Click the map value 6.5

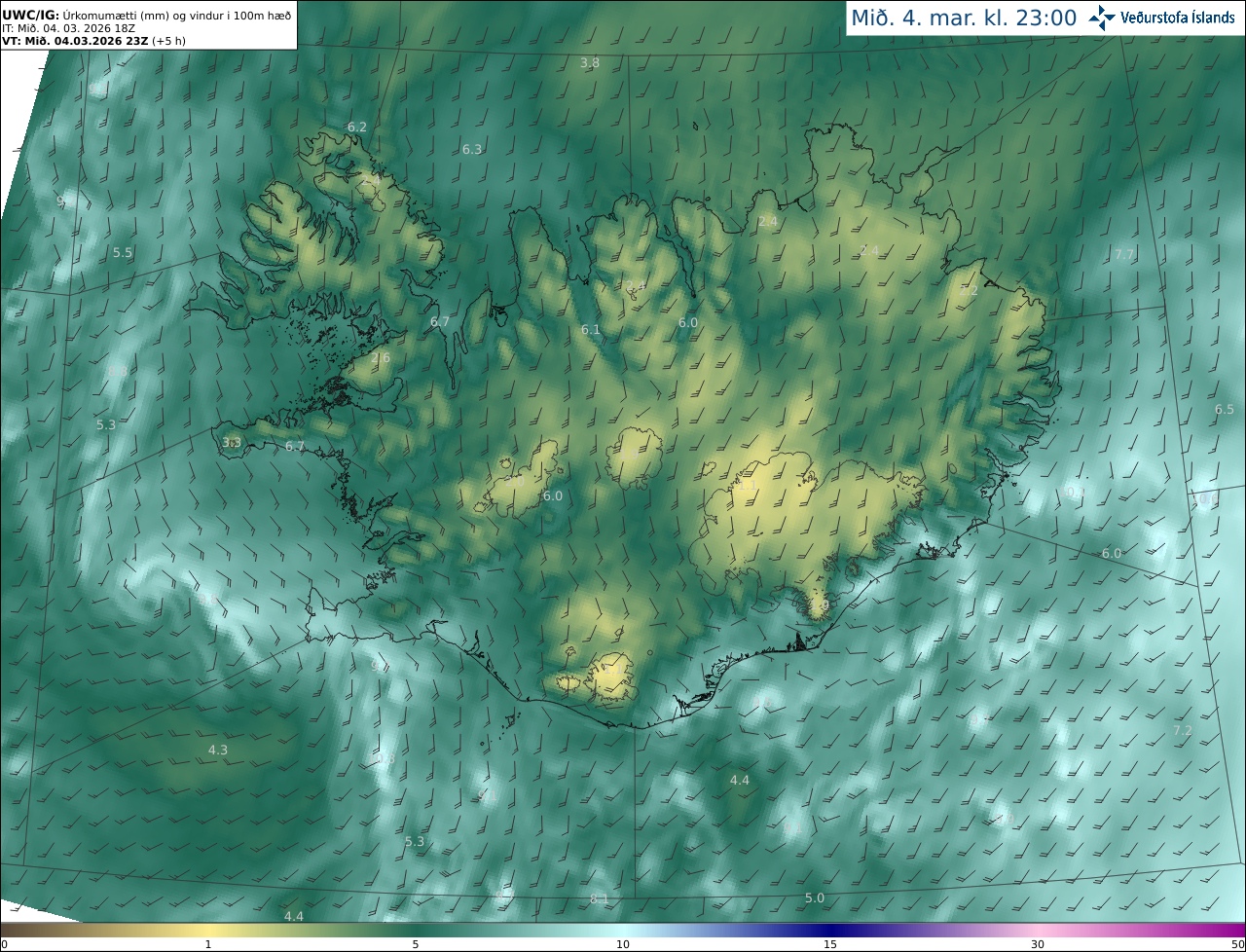[x=1225, y=409]
